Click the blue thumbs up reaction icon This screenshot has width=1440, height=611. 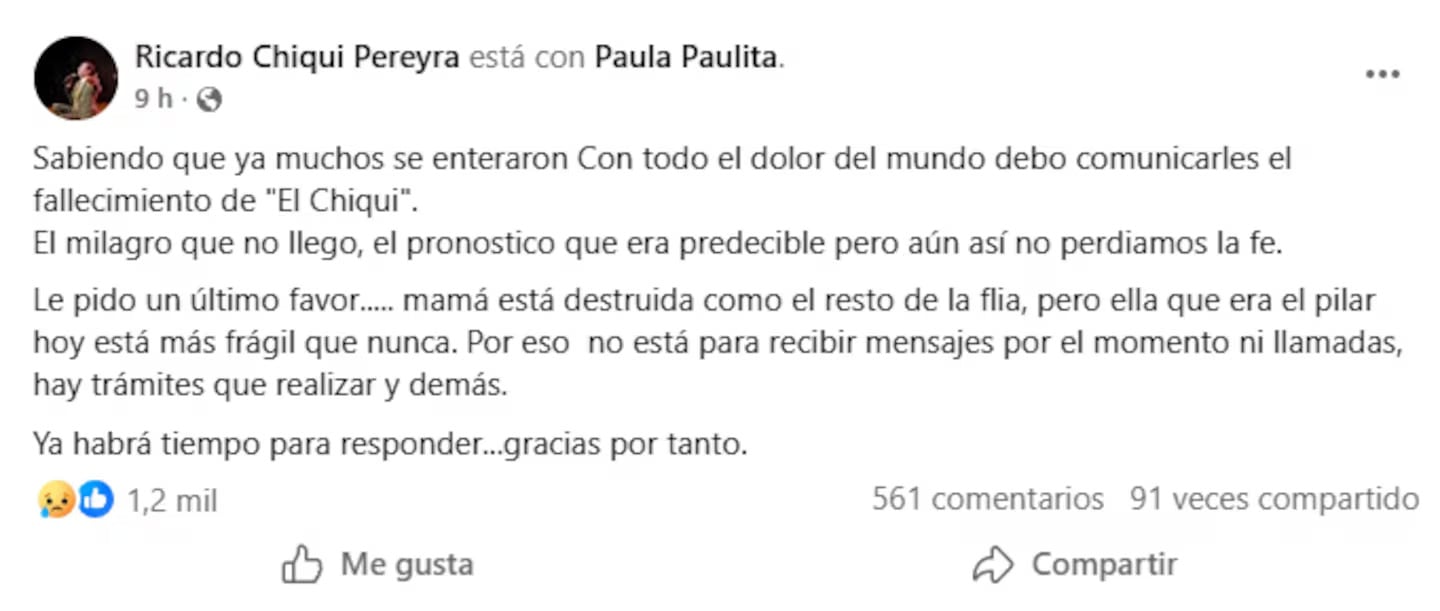coord(94,499)
